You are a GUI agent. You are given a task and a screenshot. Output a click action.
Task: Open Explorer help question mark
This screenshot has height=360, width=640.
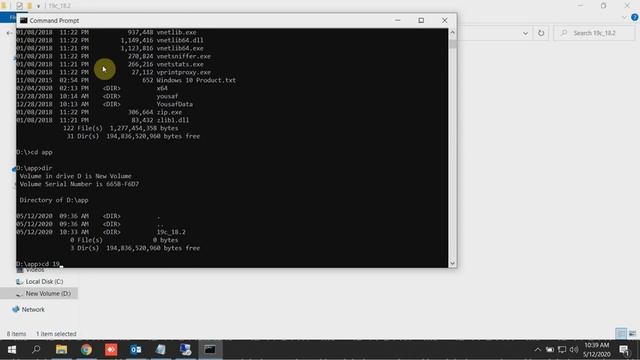[x=635, y=17]
